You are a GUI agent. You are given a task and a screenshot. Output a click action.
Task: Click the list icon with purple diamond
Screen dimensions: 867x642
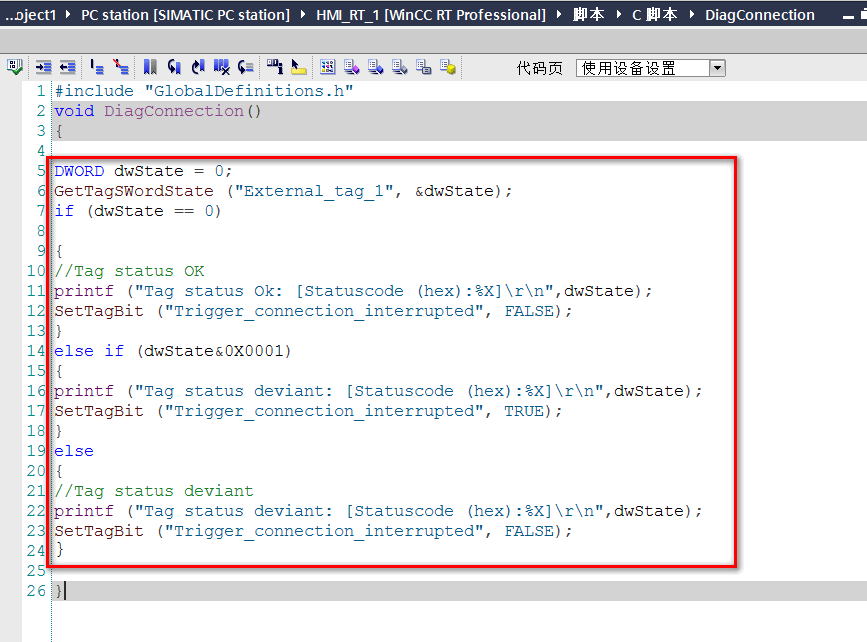352,67
